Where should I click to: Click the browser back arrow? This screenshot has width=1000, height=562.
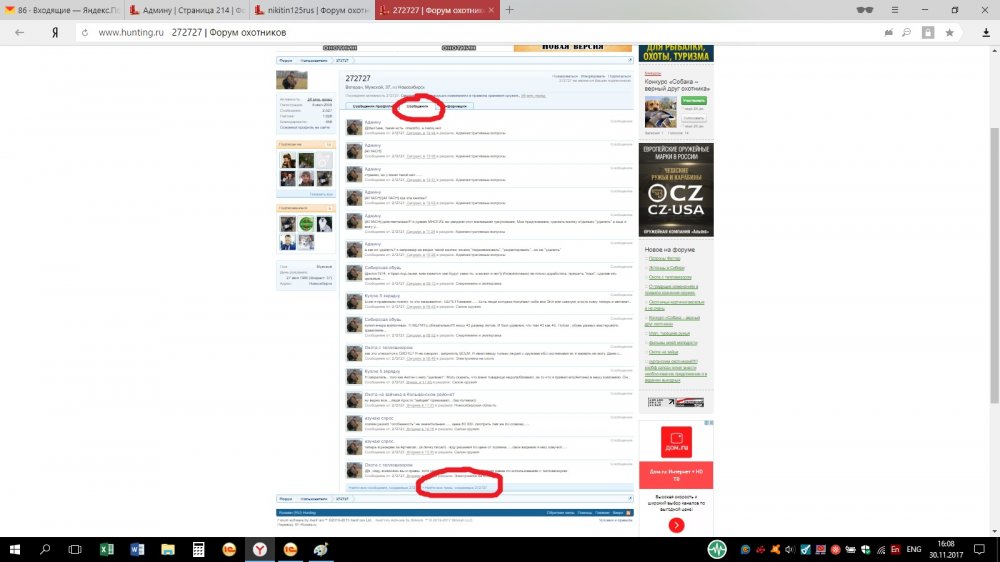tap(18, 32)
